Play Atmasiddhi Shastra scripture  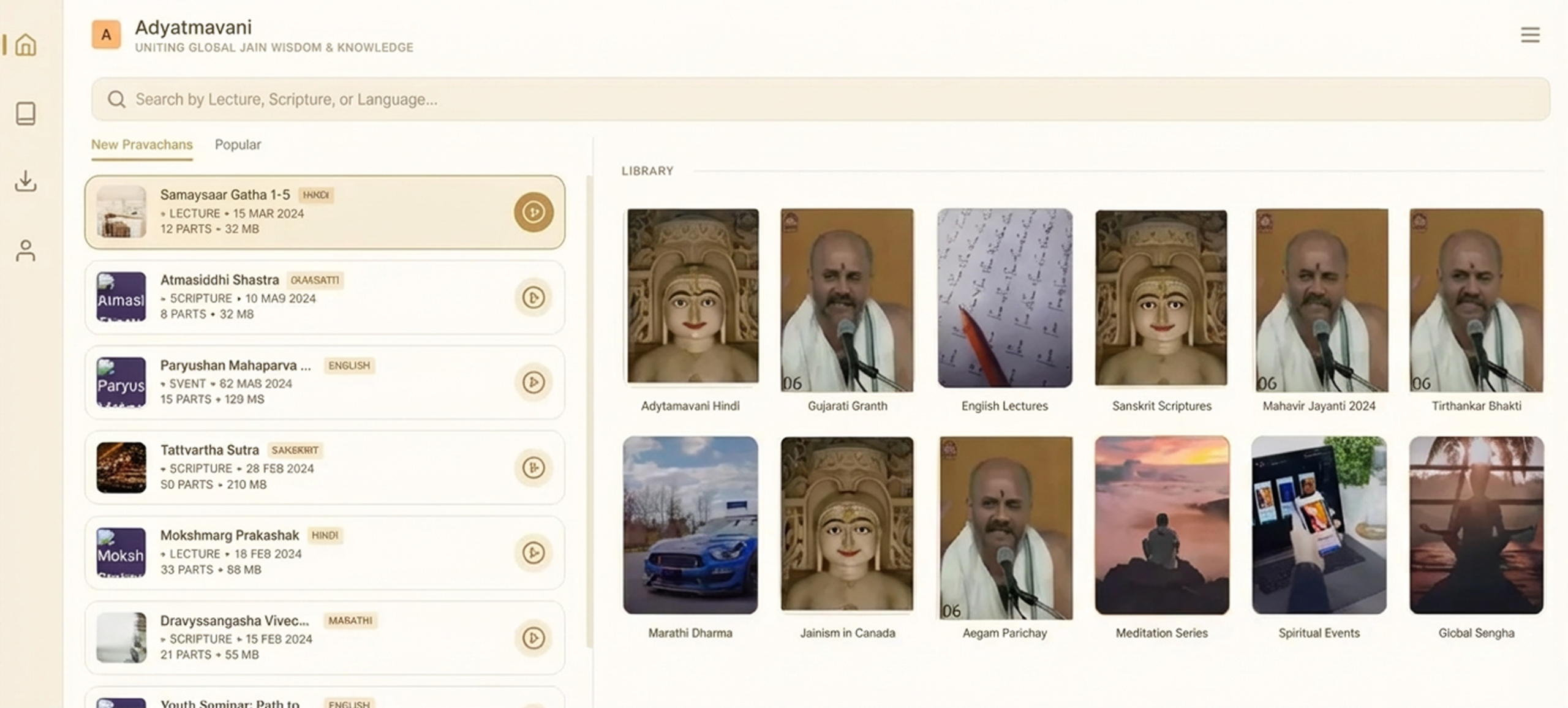(x=533, y=298)
